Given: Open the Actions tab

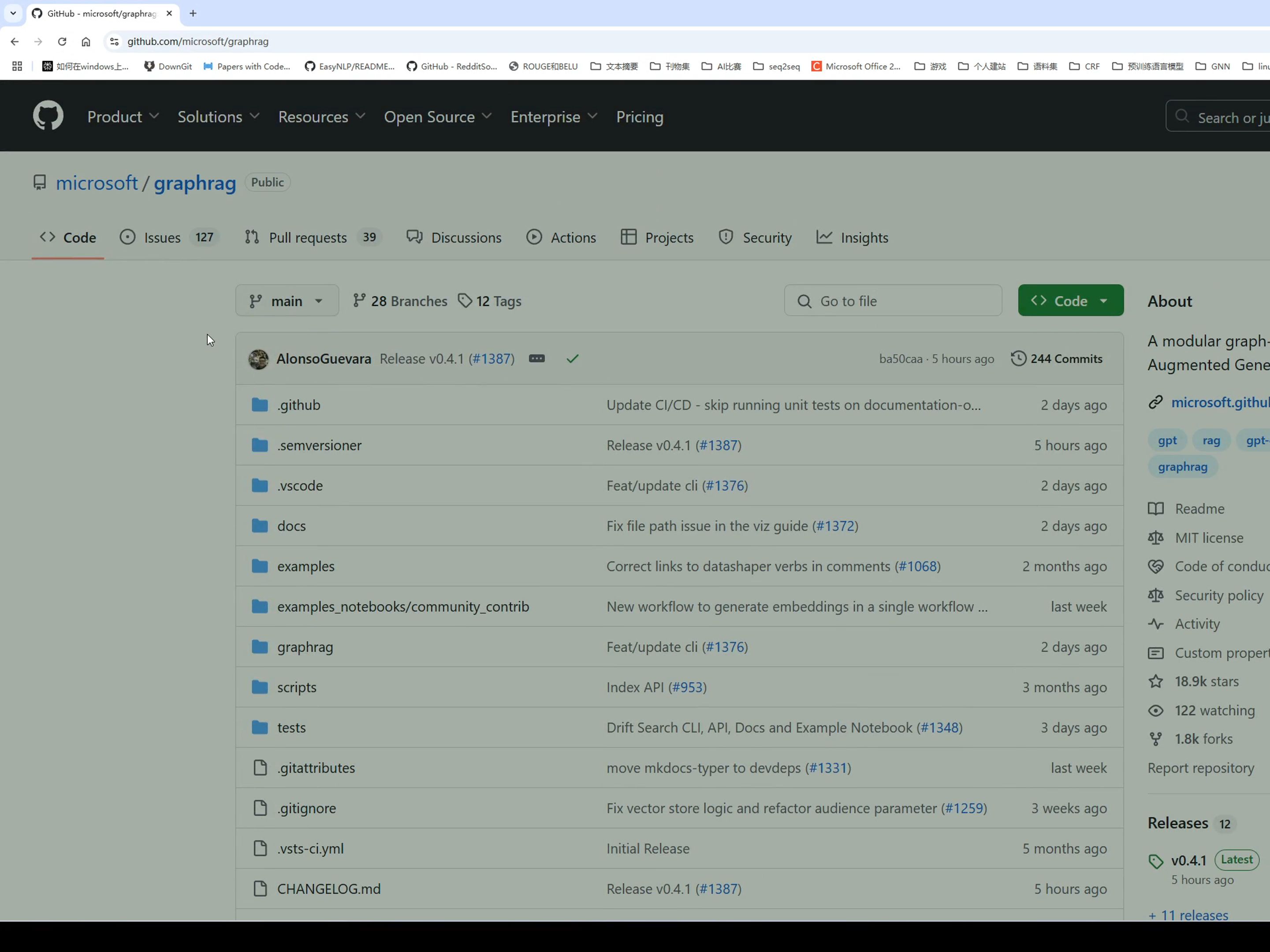Looking at the screenshot, I should [x=562, y=238].
